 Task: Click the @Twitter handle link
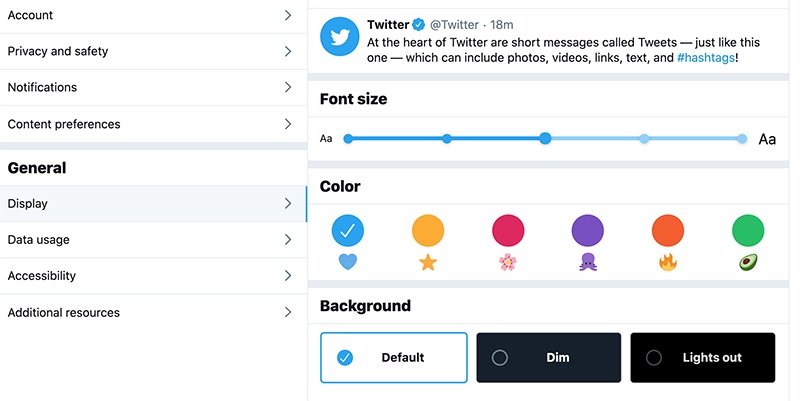click(456, 24)
